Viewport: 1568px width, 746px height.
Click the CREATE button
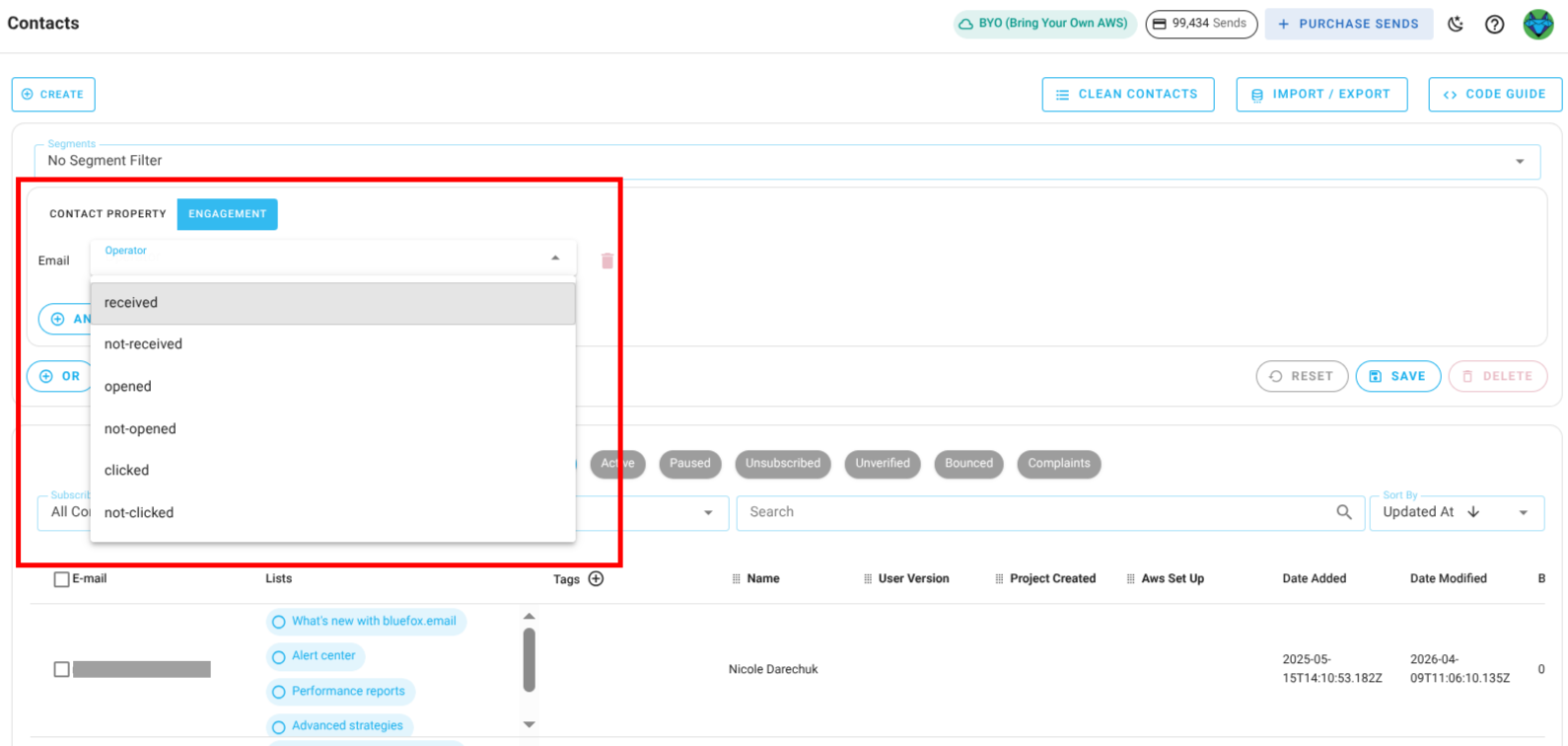[53, 95]
